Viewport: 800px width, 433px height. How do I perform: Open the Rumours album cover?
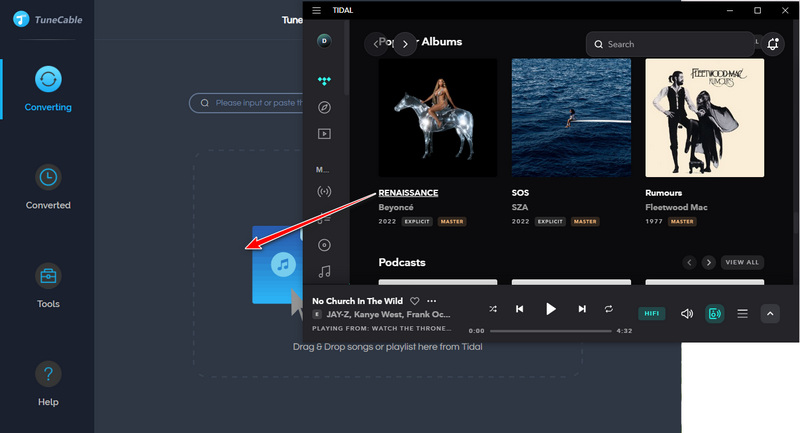click(x=705, y=118)
